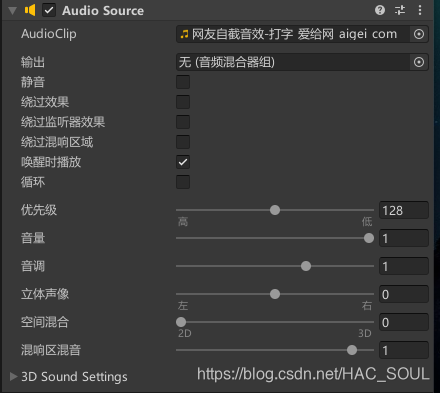Click the 循环 property label

pos(33,182)
